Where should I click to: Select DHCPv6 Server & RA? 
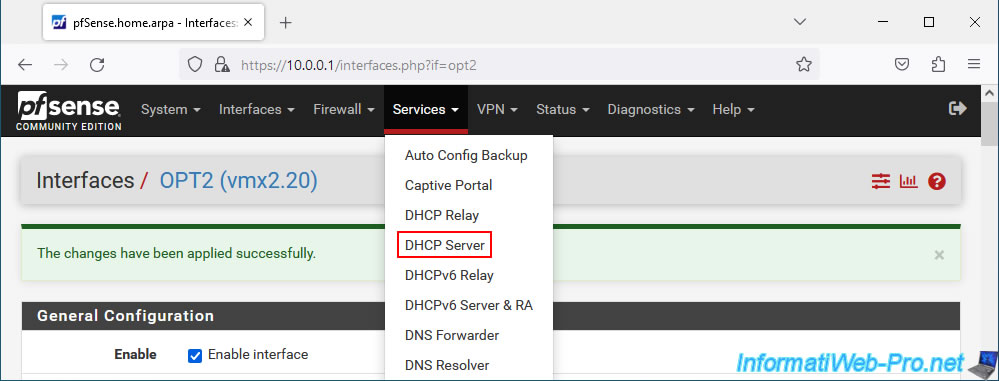click(x=469, y=305)
